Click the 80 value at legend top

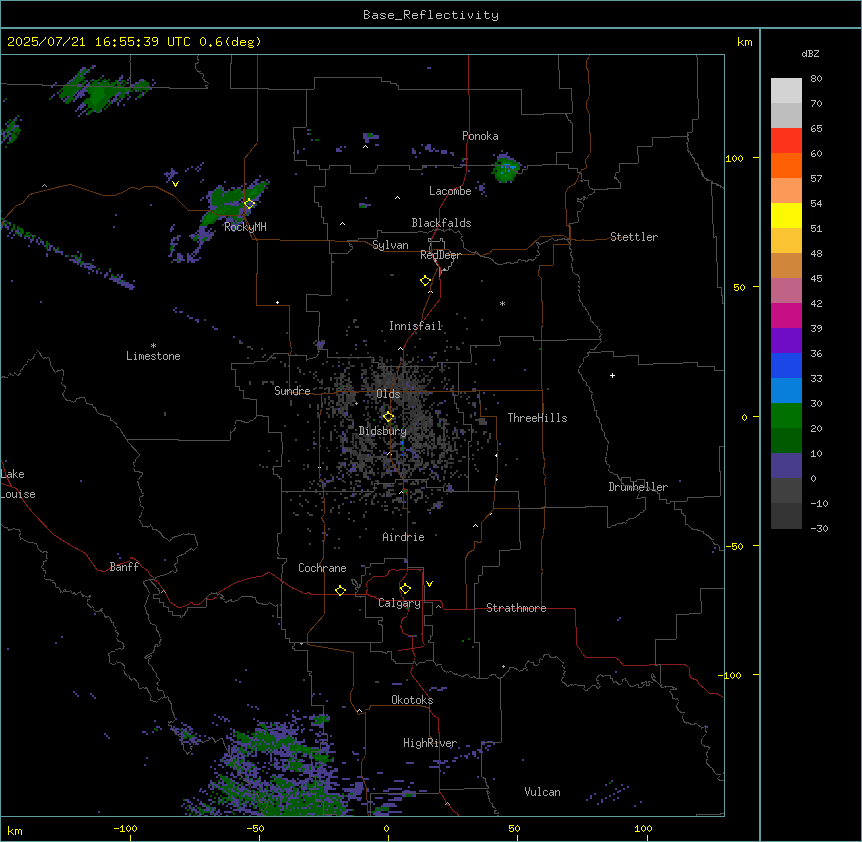[x=816, y=79]
